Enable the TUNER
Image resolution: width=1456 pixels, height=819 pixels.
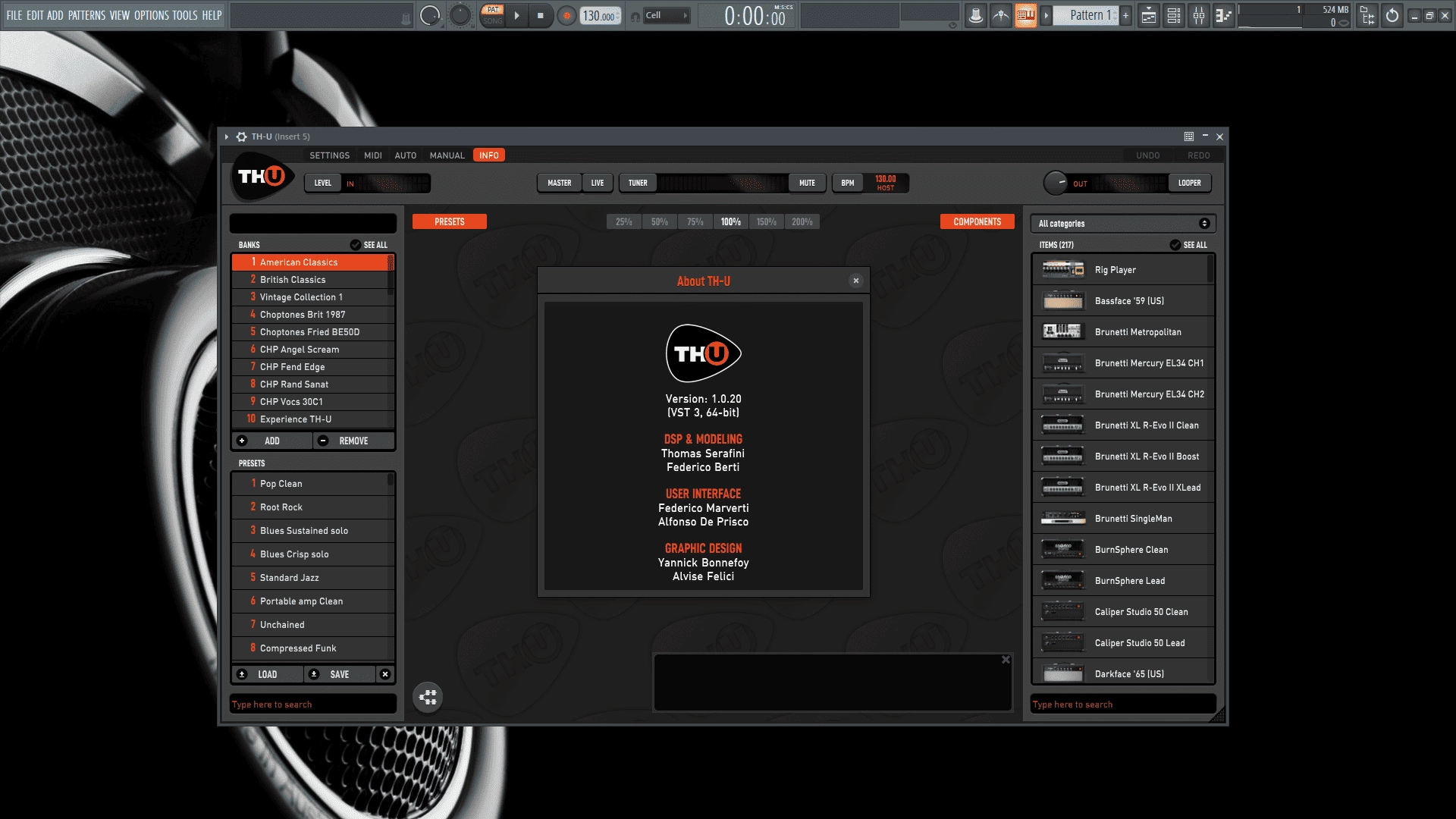point(638,183)
